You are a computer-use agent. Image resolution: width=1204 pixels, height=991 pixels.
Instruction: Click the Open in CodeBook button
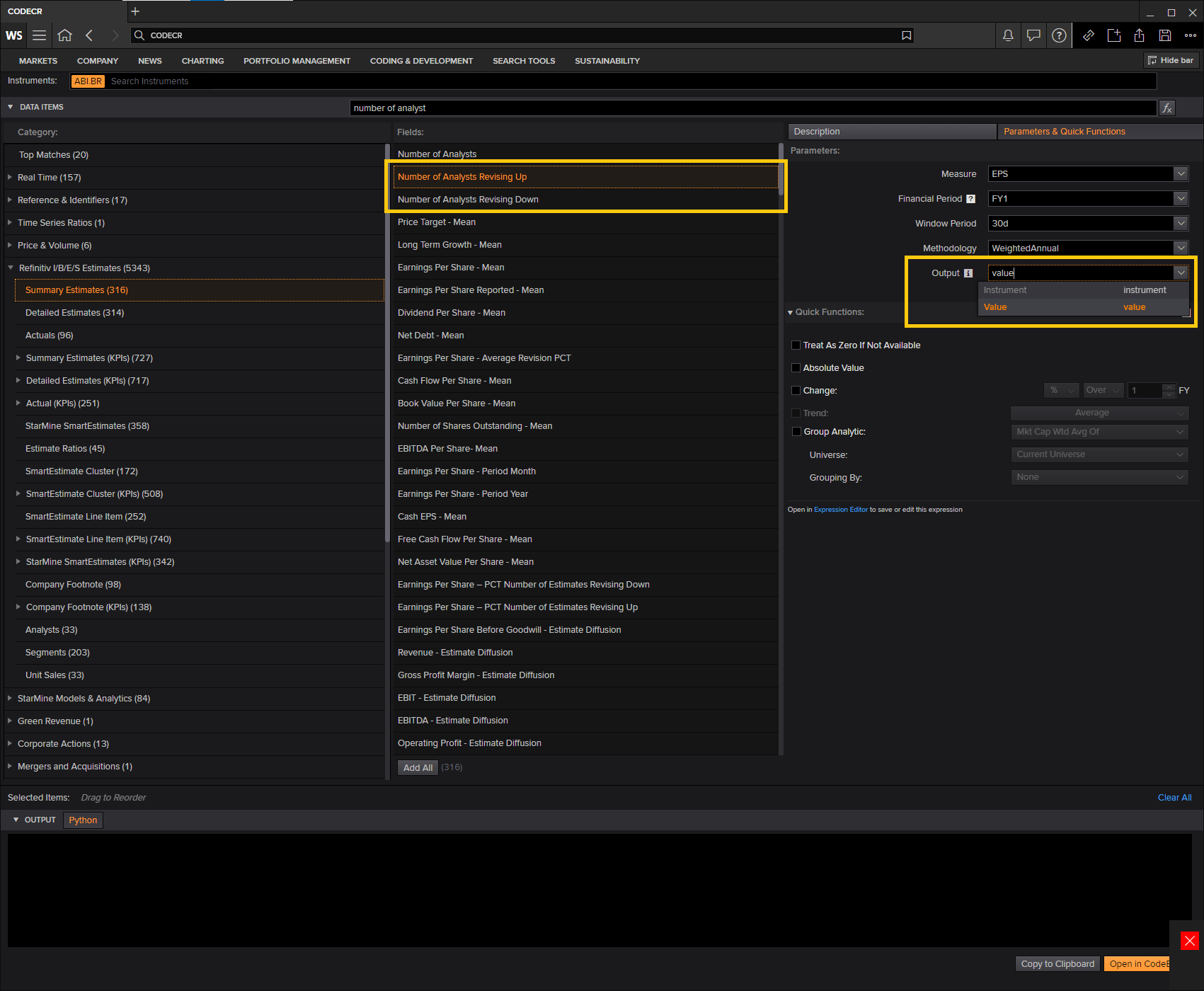[1137, 964]
